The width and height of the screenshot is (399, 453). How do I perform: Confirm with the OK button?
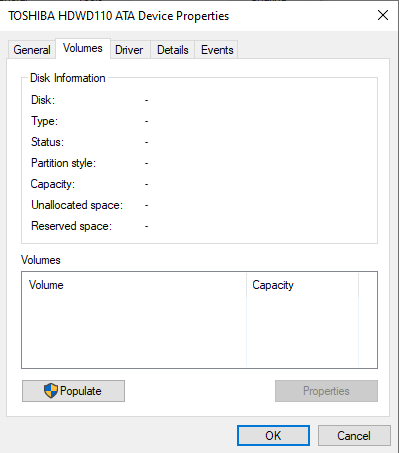[x=273, y=436]
